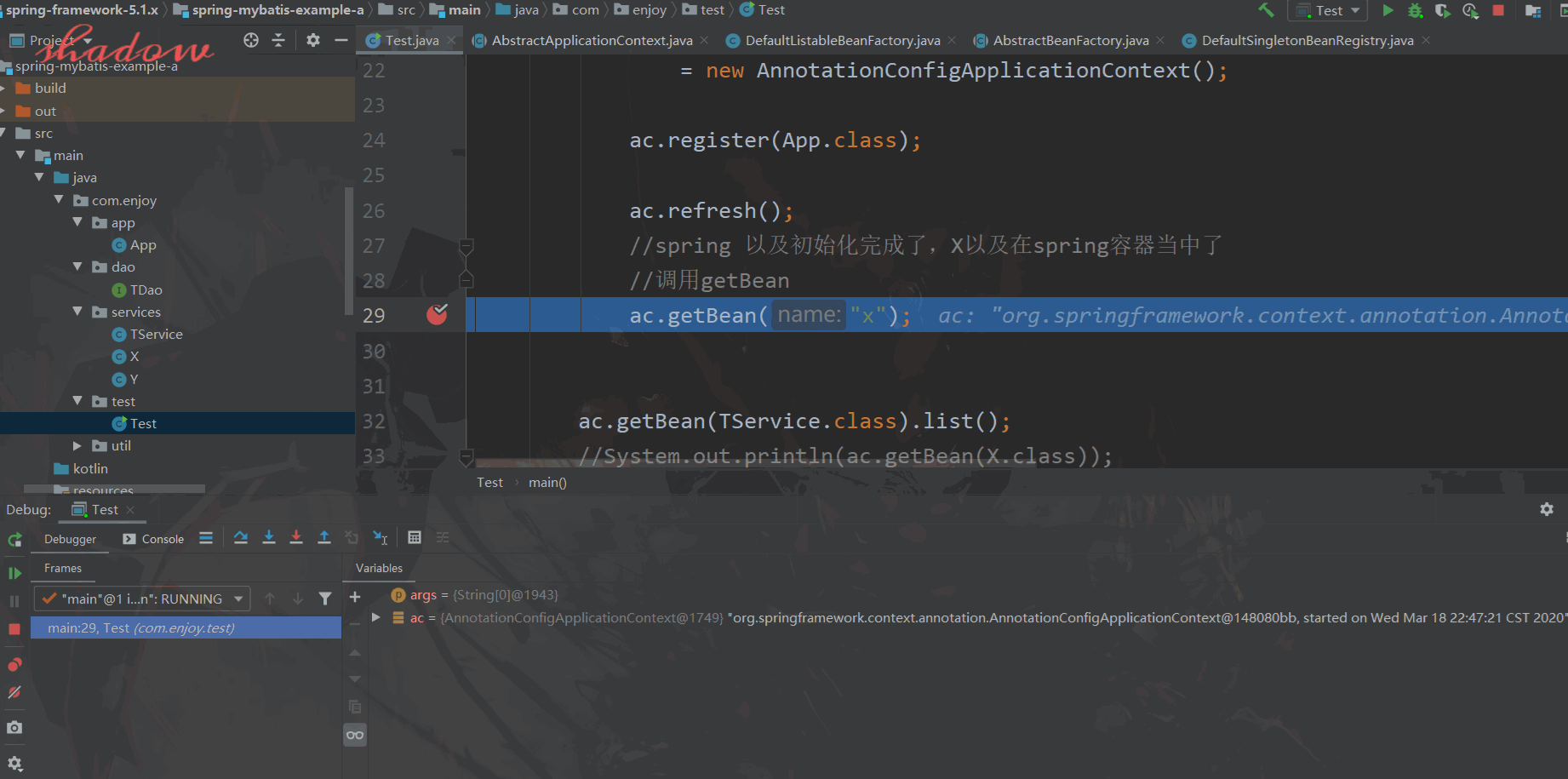The image size is (1568, 779).
Task: Run to cursor in the debugger toolbar
Action: pyautogui.click(x=381, y=538)
